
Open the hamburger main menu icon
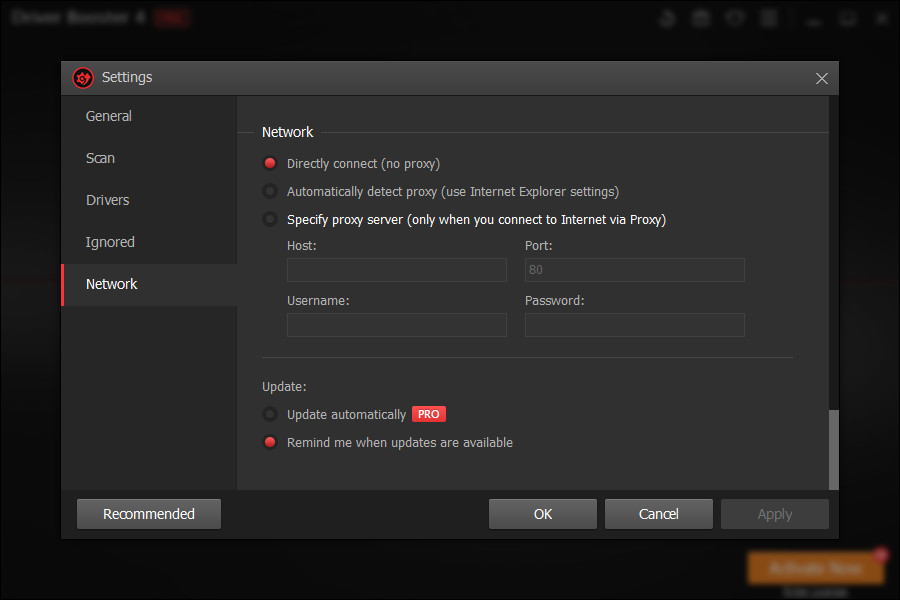tap(768, 17)
